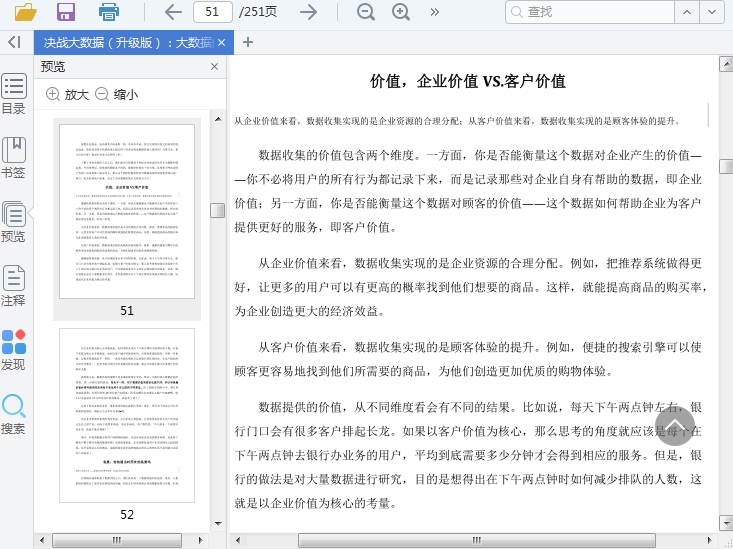This screenshot has width=733, height=549.
Task: Open the 发现 discover panel
Action: pos(14,350)
